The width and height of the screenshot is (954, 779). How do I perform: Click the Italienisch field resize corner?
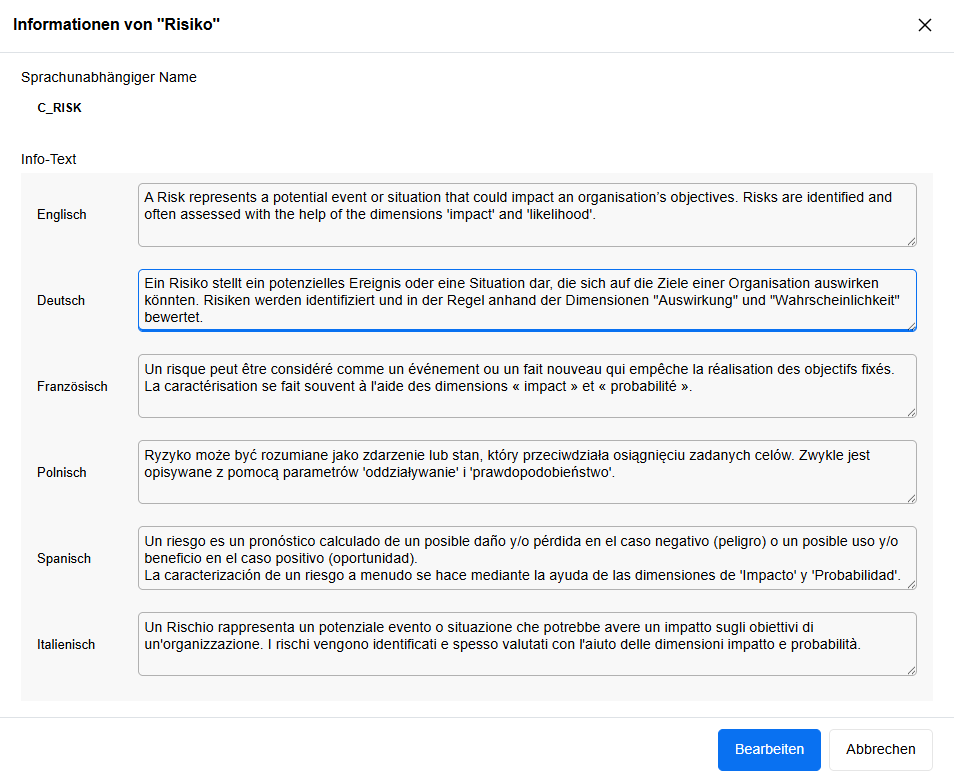(911, 670)
